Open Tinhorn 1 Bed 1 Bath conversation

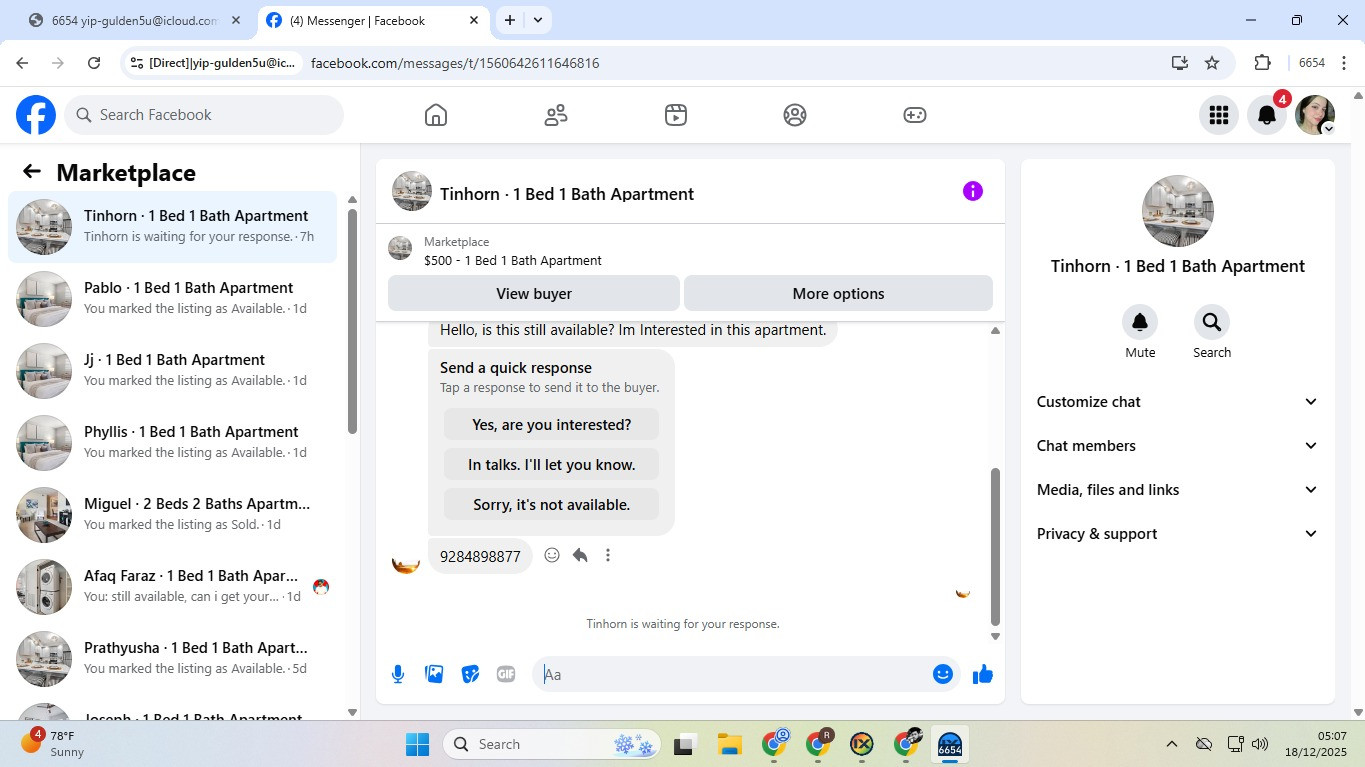click(x=172, y=227)
